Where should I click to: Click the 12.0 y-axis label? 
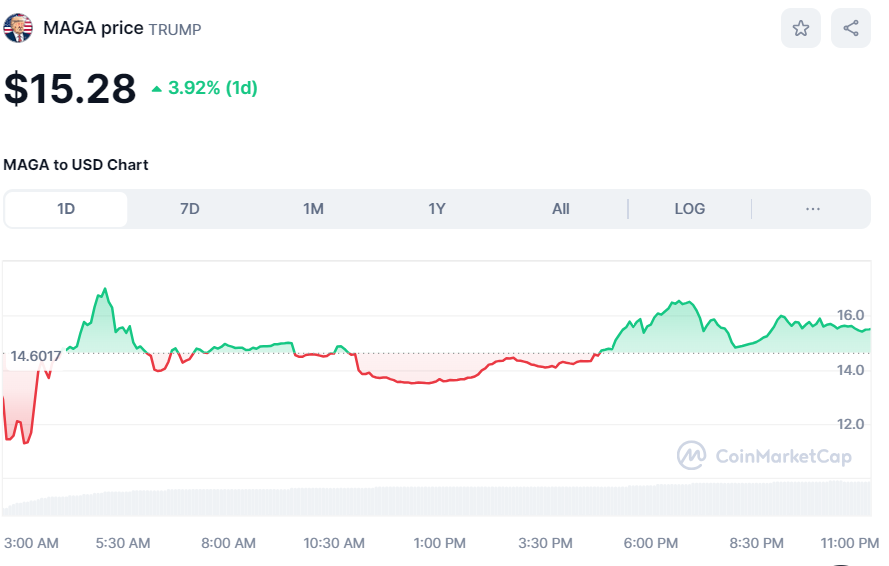[x=850, y=424]
